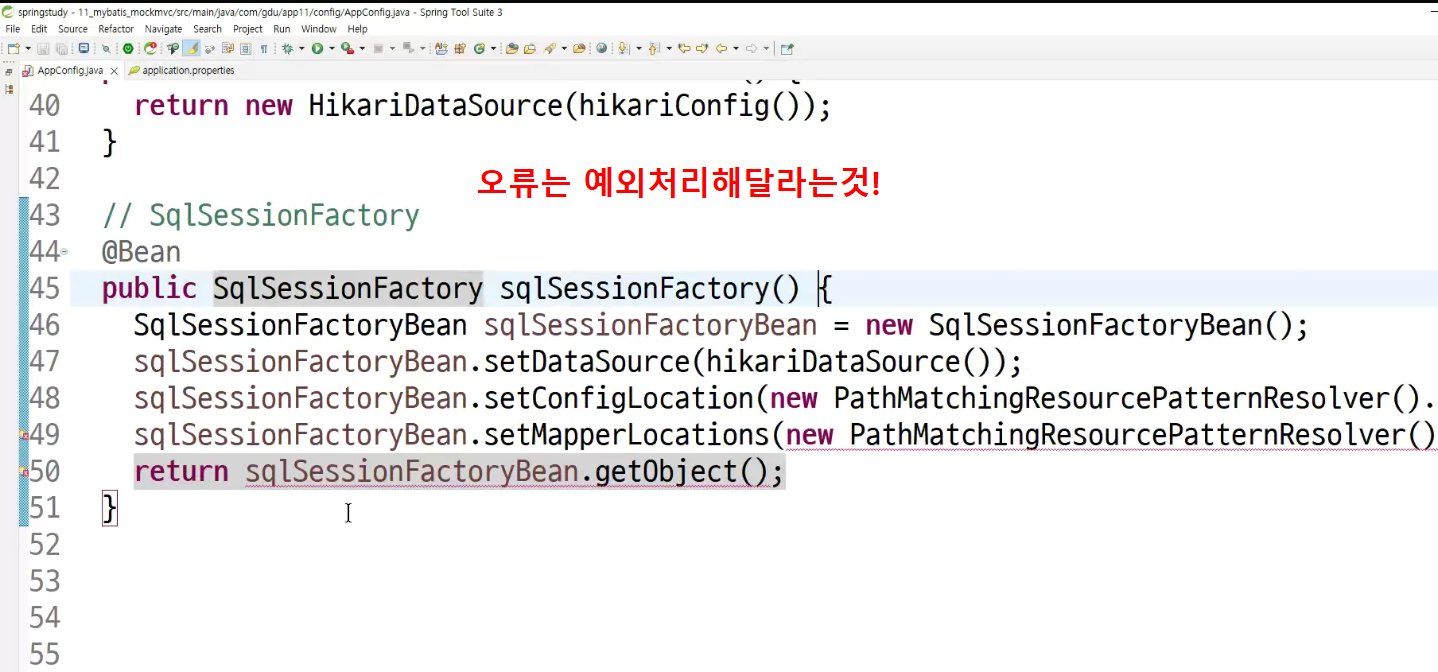
Task: Click line number 52 in the gutter
Action: [x=44, y=545]
